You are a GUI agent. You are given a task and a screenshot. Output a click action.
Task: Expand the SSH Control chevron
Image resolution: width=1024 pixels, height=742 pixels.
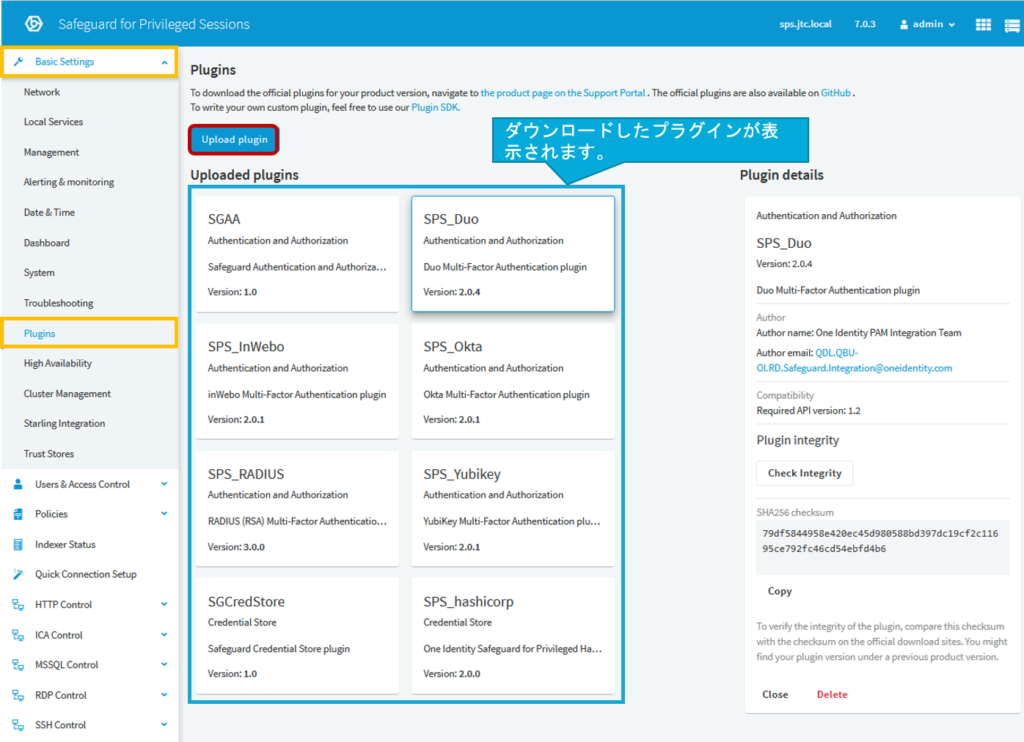click(x=165, y=724)
